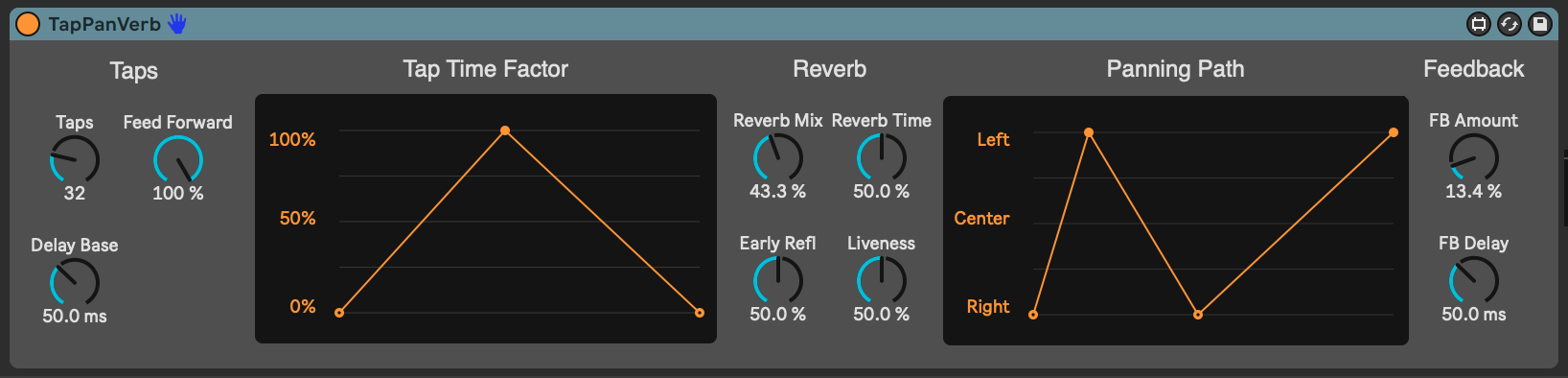Toggle the TapPanVerb device activator button
The height and width of the screenshot is (378, 1568).
pos(28,24)
